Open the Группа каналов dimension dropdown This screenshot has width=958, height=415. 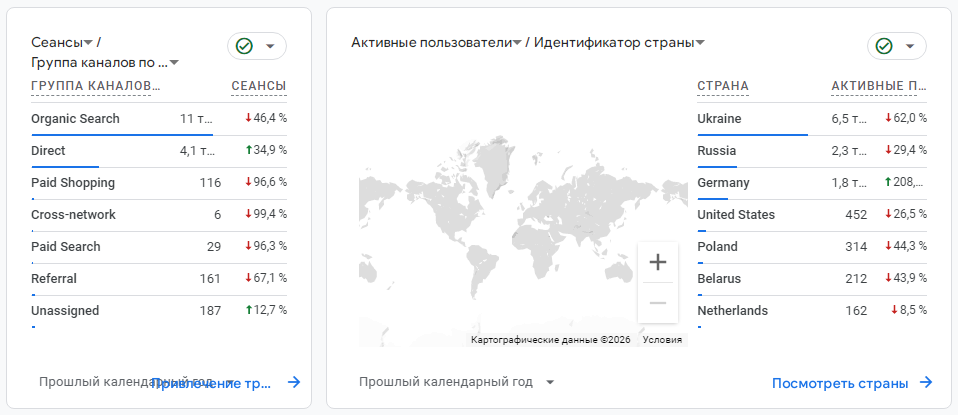tap(174, 63)
